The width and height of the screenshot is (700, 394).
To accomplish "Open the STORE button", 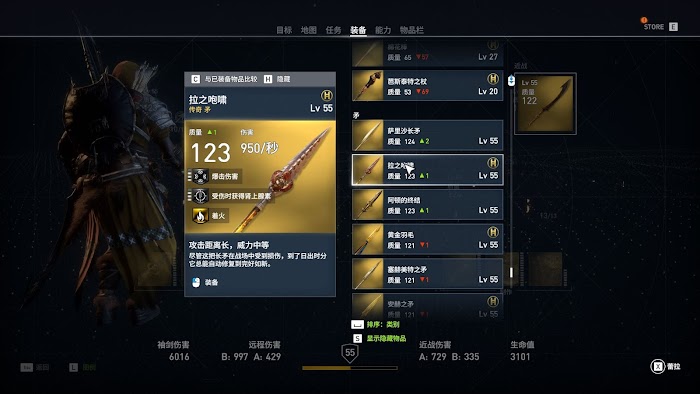I will 660,26.
